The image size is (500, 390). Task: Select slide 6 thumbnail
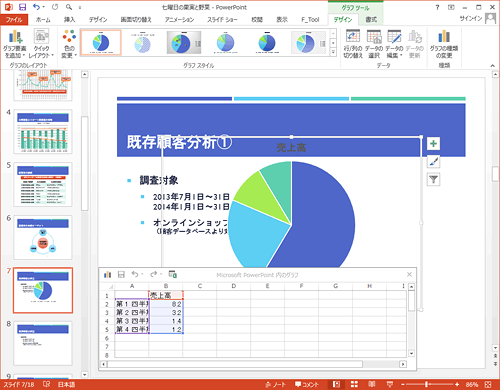(x=43, y=237)
